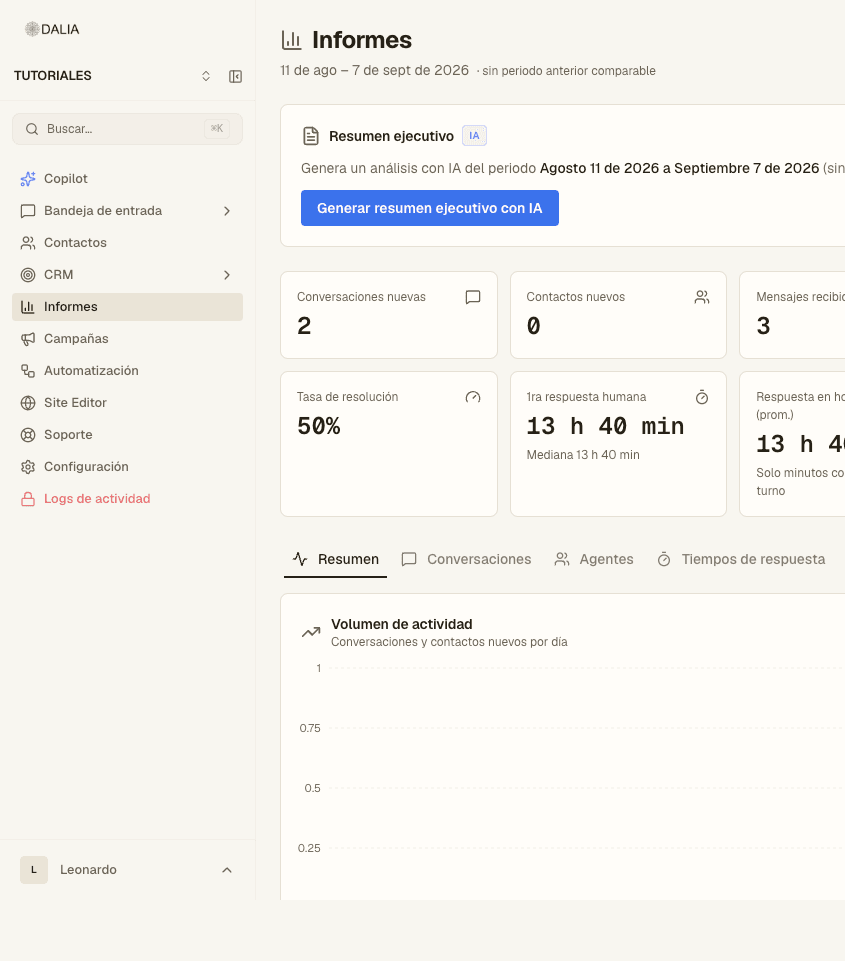Click the Volumen de actividad trend icon

(311, 632)
